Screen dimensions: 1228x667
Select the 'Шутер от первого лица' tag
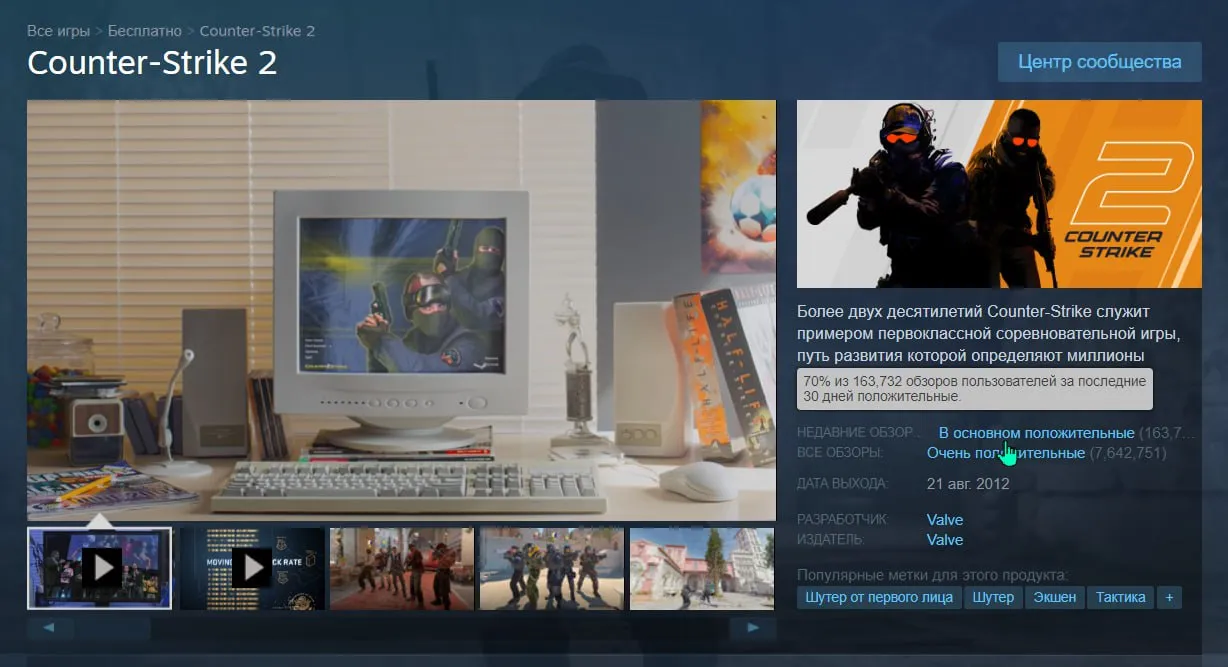879,597
